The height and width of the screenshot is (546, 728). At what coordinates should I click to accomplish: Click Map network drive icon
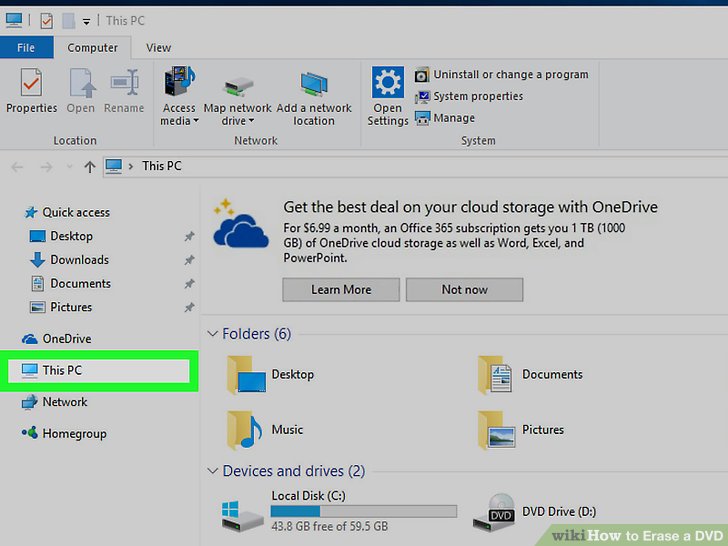(237, 86)
